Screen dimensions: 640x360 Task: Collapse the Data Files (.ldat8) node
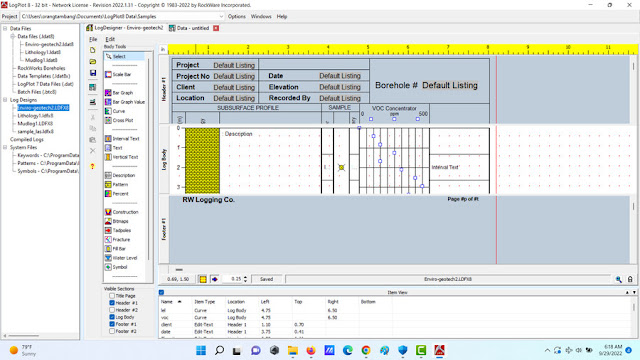[x=13, y=36]
